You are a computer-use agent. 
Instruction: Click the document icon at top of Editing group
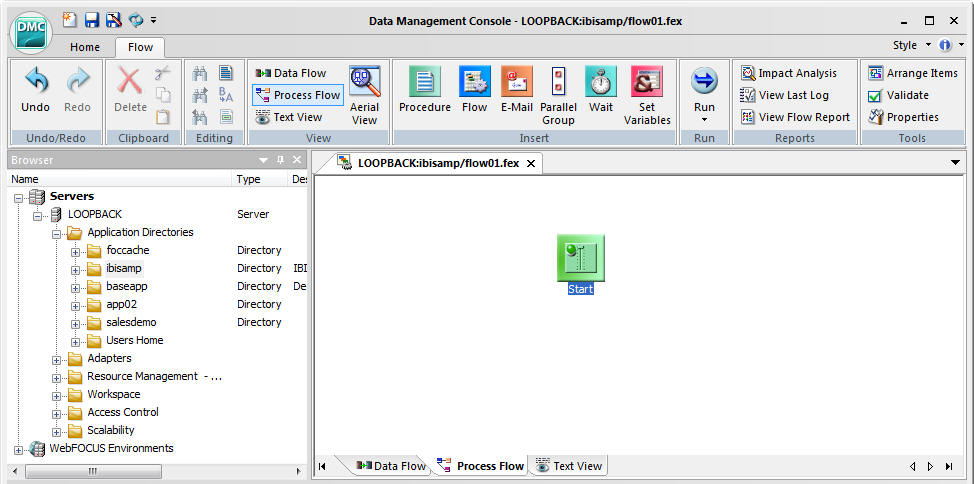(x=225, y=73)
